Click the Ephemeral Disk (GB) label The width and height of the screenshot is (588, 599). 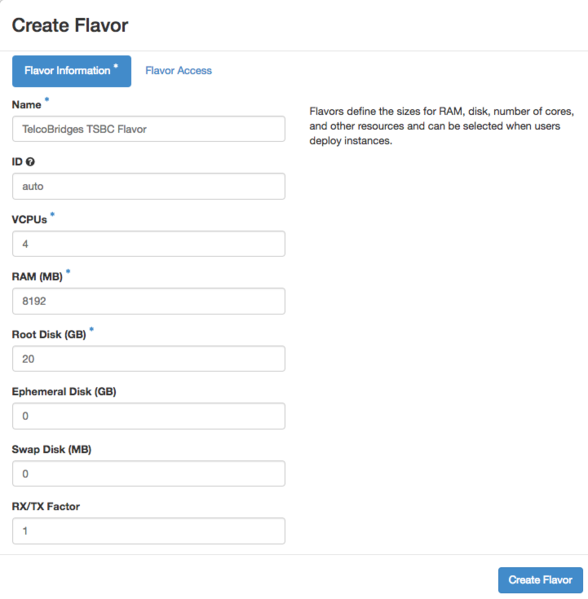coord(64,392)
